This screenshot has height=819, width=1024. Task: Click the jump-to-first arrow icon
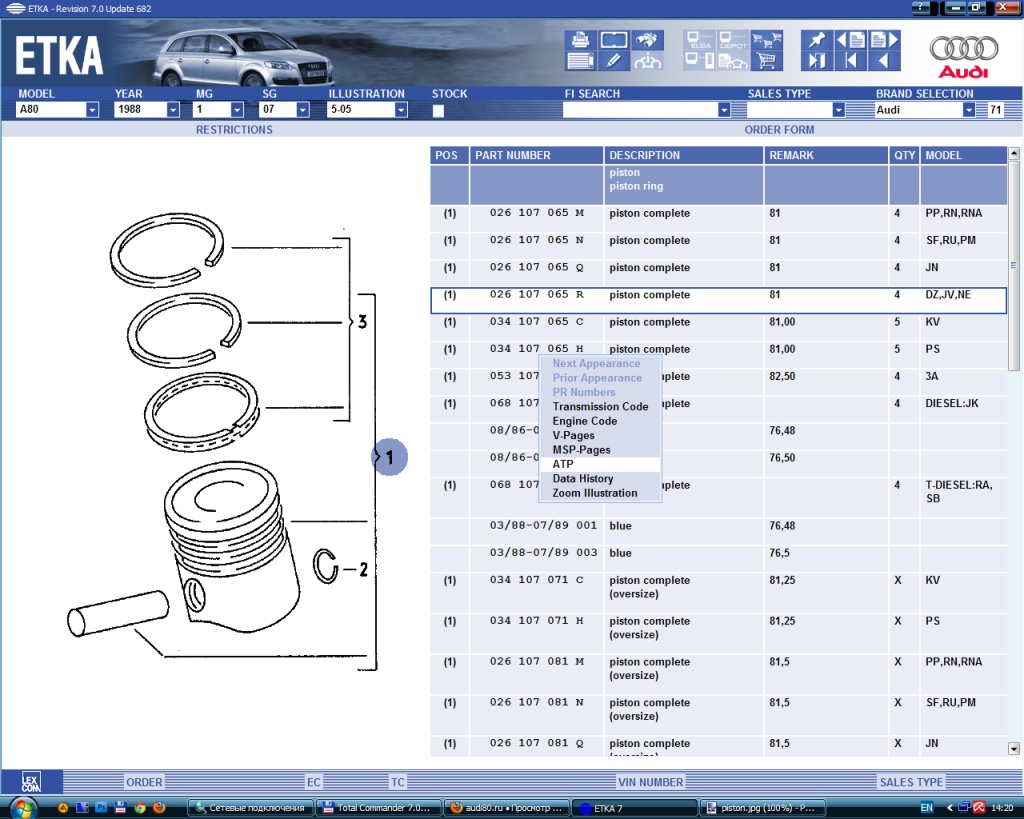coord(850,61)
